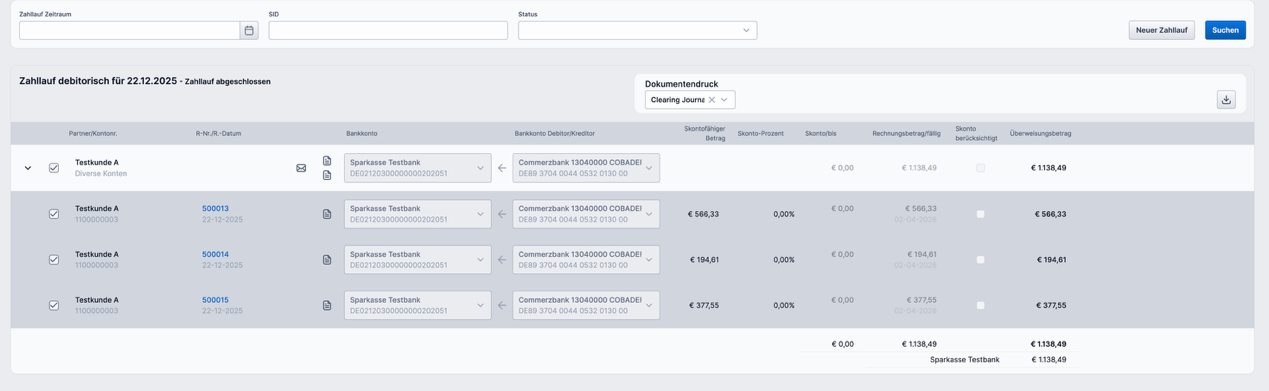Click the Rechnungsbetrag/fällig column header
This screenshot has height=391, width=1269.
pos(906,133)
